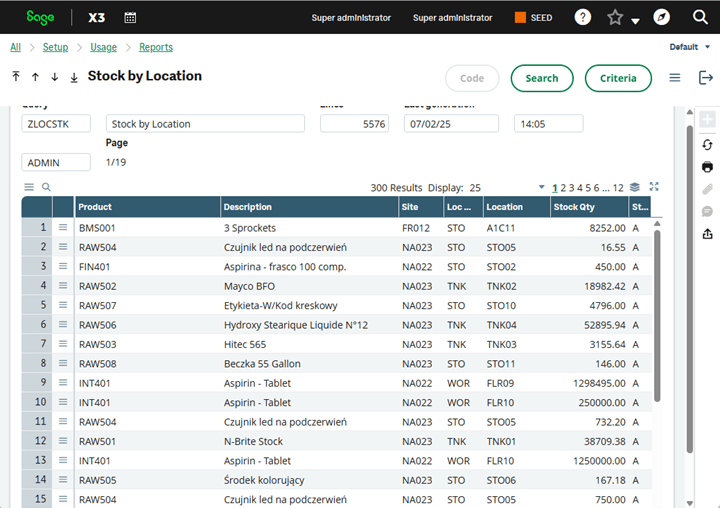Click the Search button
Viewport: 720px width, 508px height.
(541, 78)
